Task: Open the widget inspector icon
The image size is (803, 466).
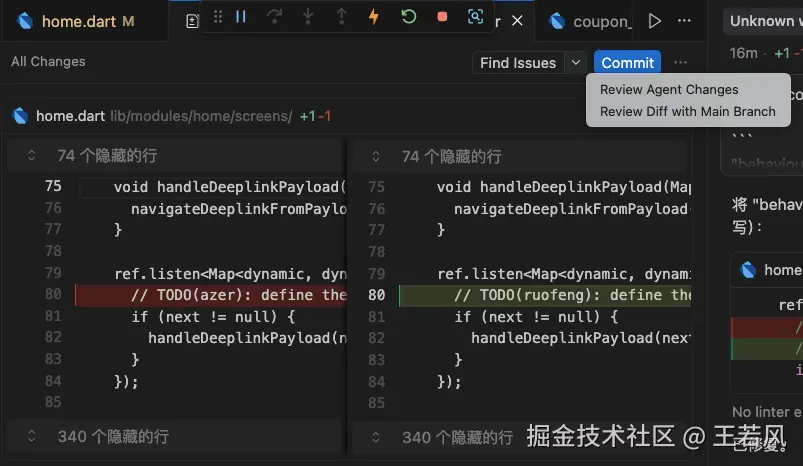Action: pos(475,17)
